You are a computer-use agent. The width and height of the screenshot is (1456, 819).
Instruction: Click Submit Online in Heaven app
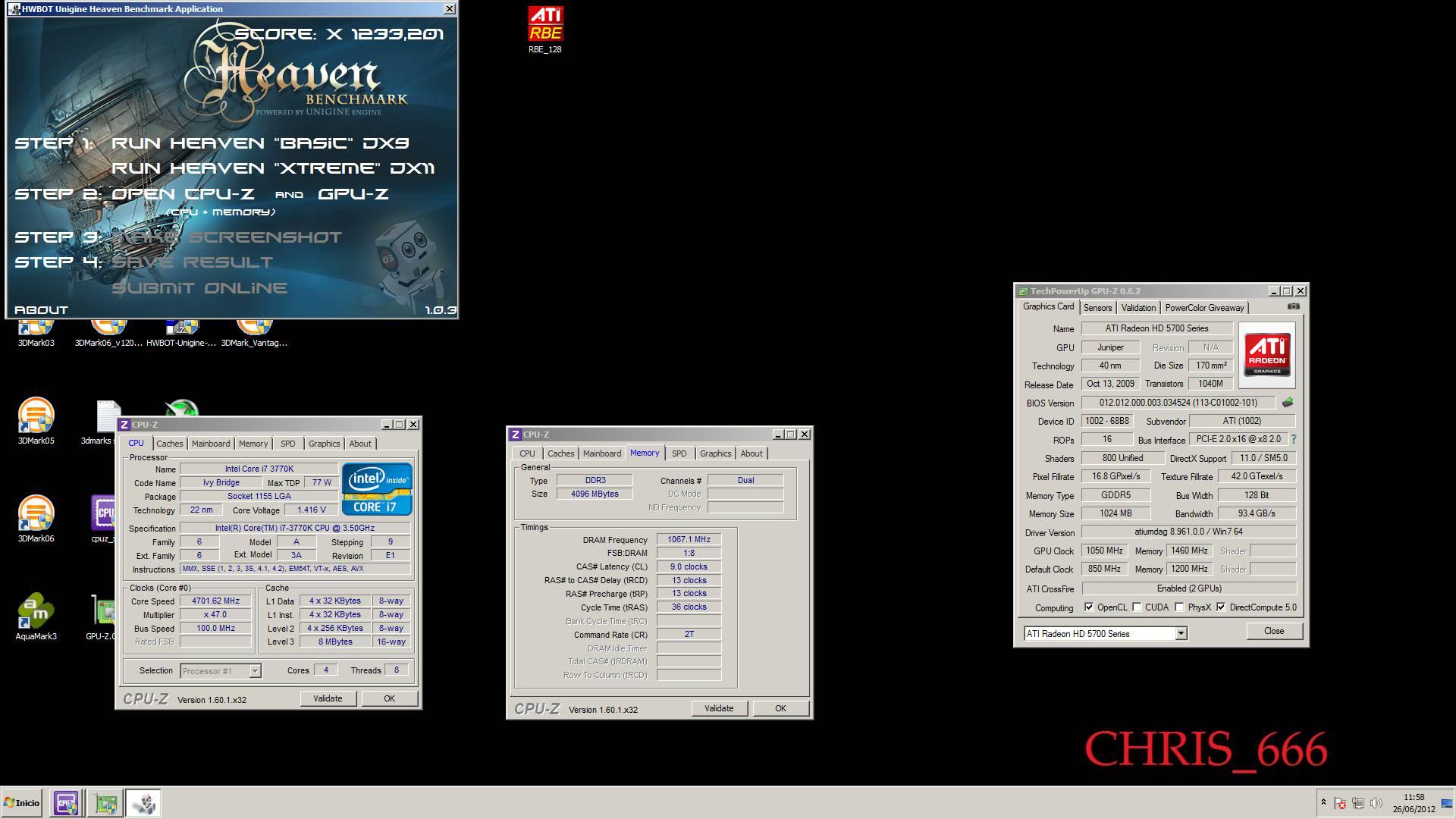click(199, 288)
